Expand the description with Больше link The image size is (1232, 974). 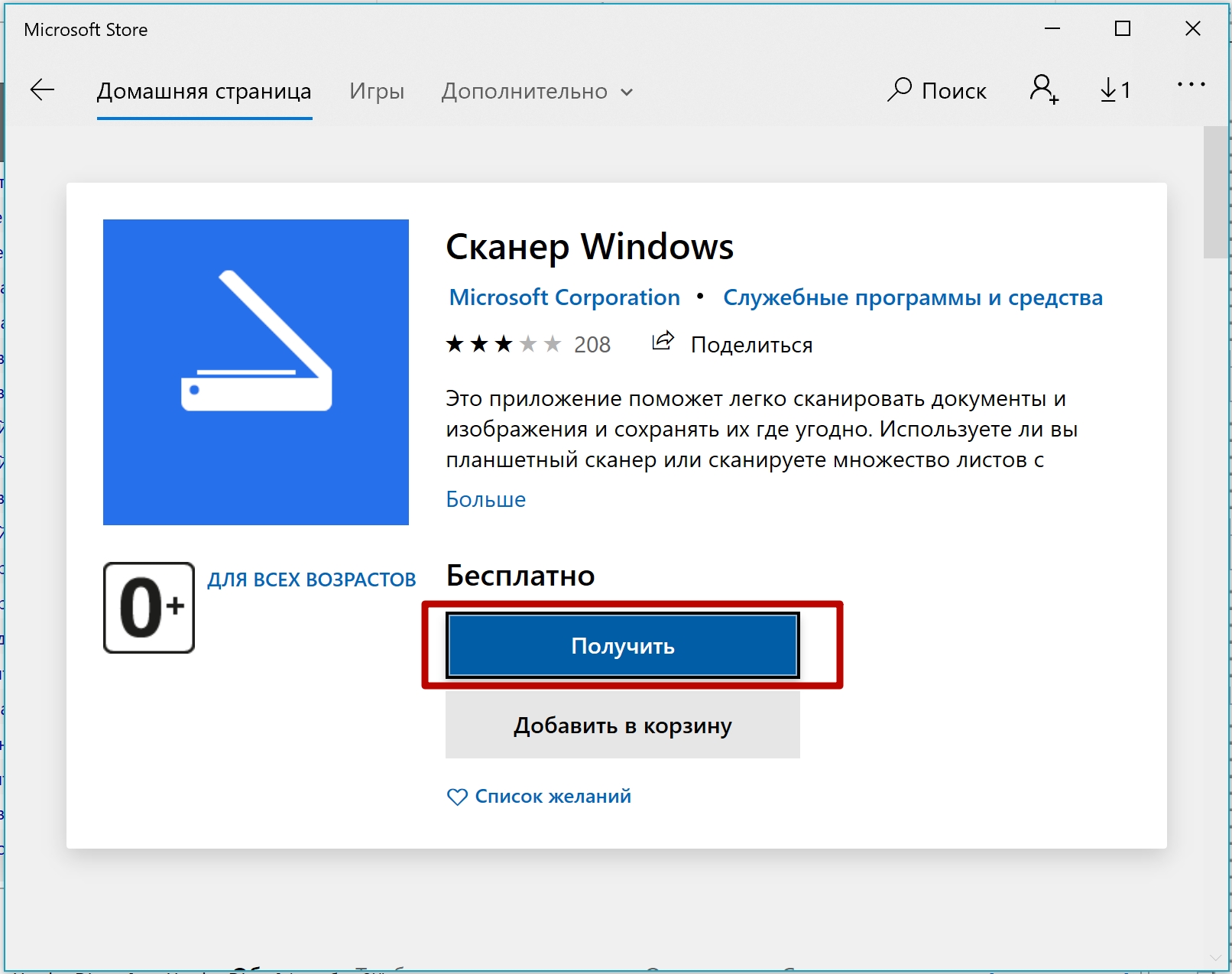[485, 498]
